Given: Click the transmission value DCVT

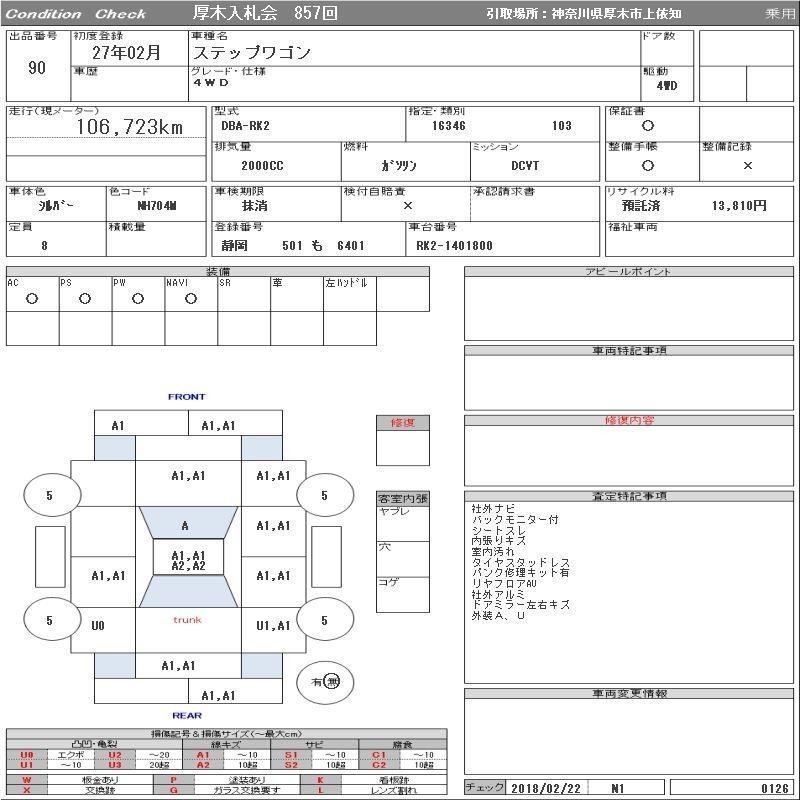Looking at the screenshot, I should (525, 166).
